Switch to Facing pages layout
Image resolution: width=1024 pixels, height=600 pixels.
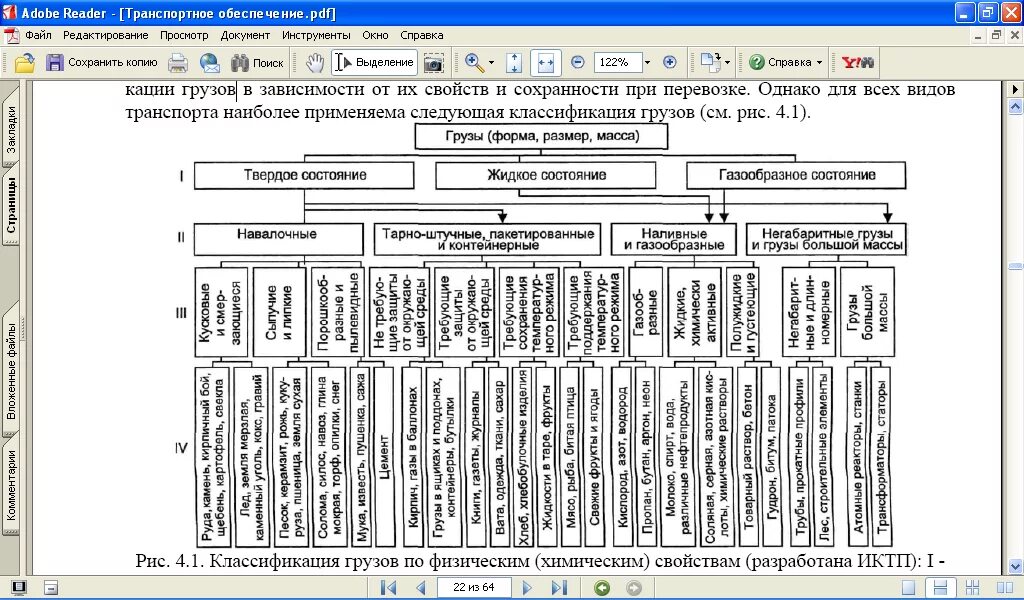click(x=1004, y=588)
